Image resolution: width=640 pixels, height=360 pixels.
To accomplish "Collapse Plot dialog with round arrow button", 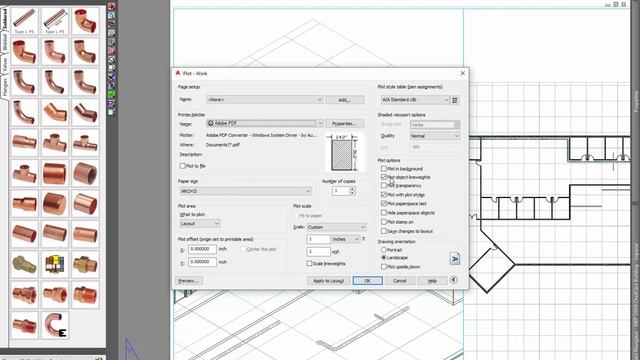I will tap(453, 280).
